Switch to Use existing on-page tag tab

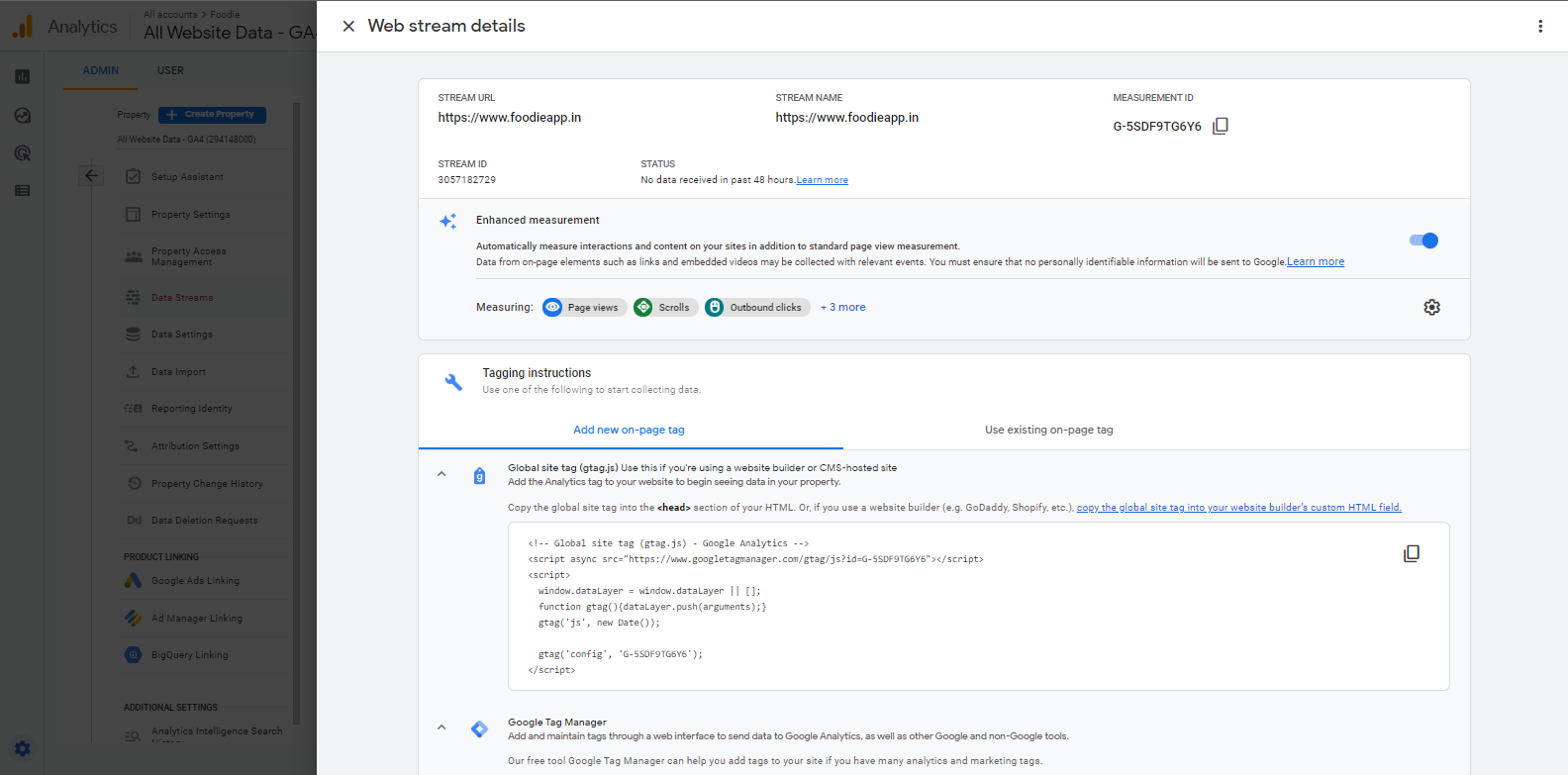coord(1049,430)
